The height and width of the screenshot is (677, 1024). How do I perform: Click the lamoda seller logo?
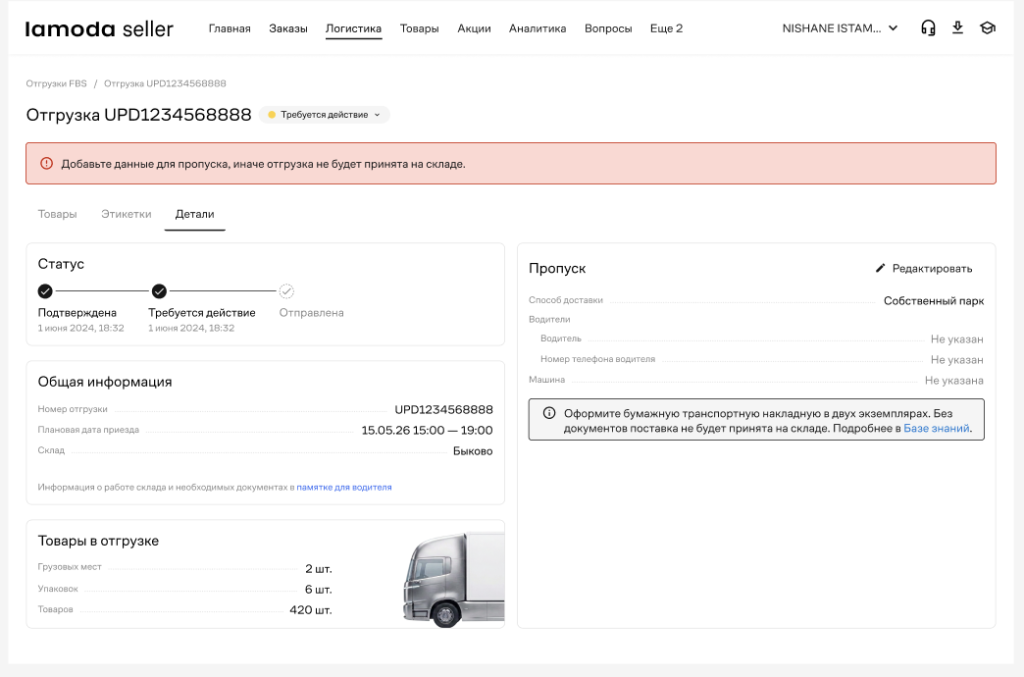(x=99, y=29)
